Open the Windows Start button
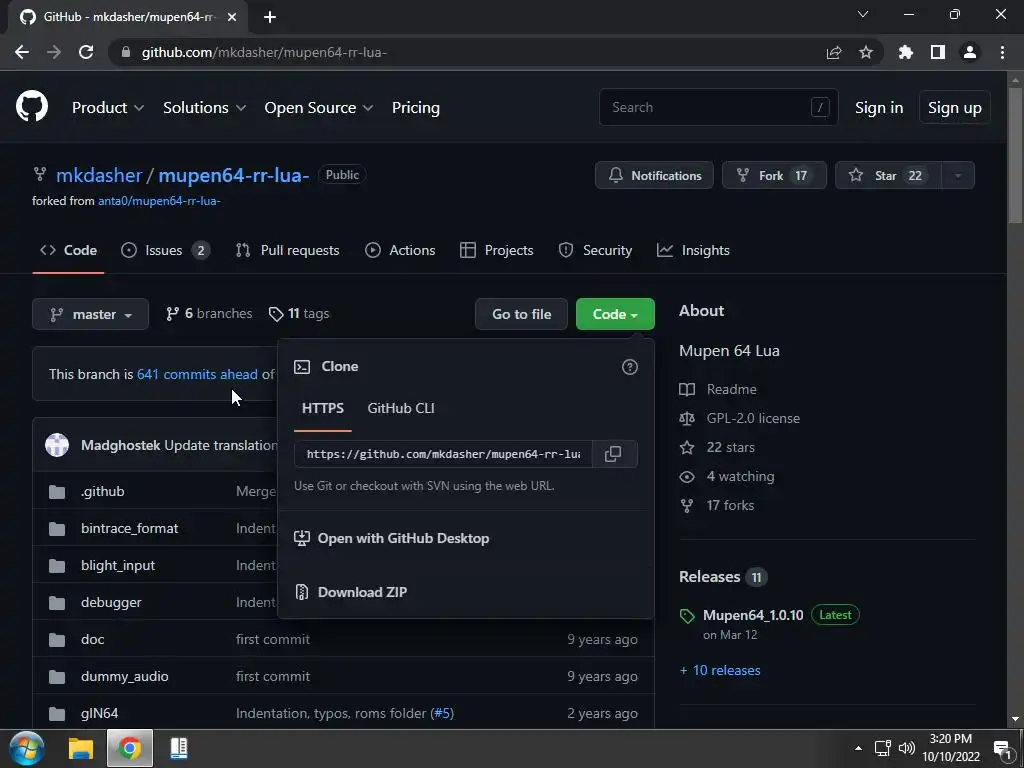The width and height of the screenshot is (1024, 768). 27,748
